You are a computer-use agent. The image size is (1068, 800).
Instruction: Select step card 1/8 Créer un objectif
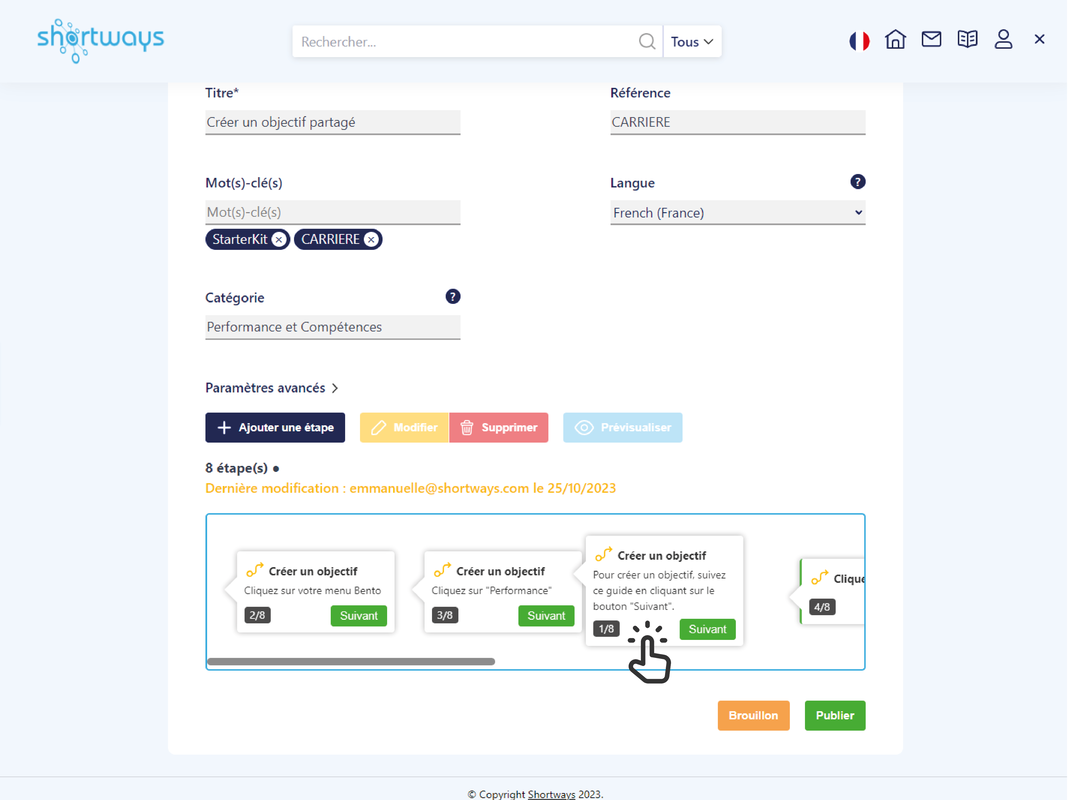664,591
